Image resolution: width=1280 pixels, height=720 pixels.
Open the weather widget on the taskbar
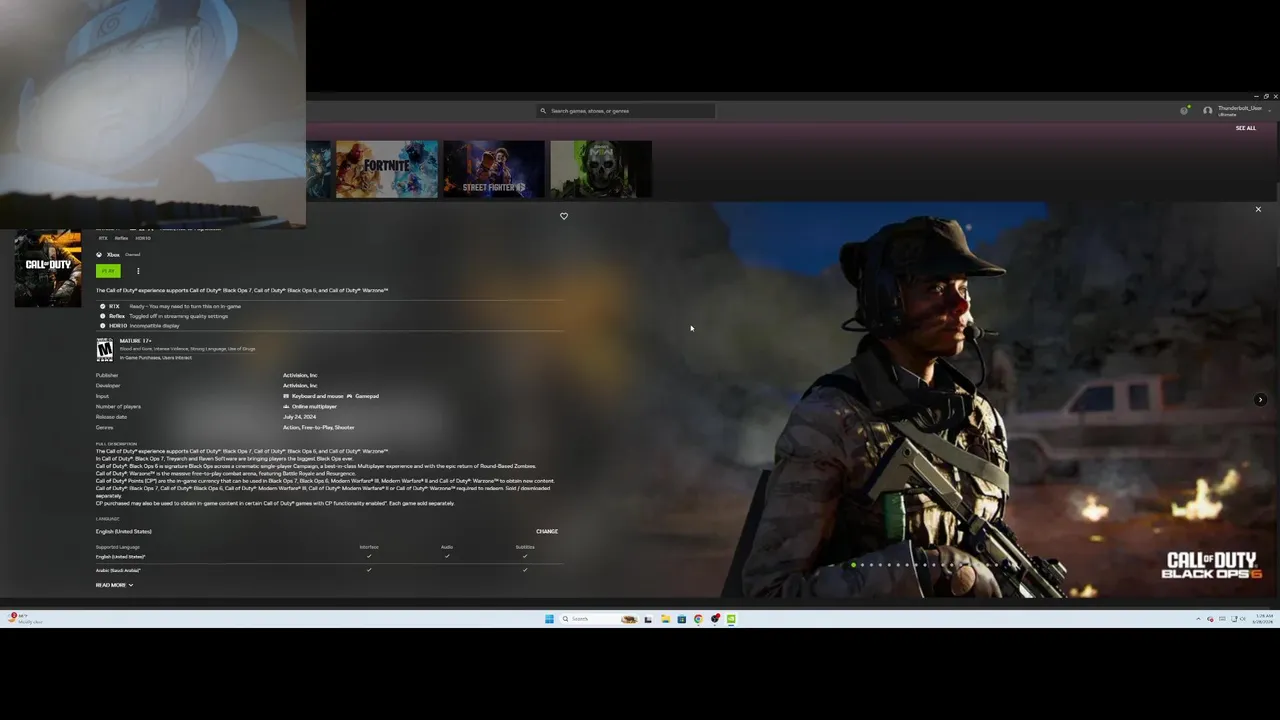coord(24,619)
